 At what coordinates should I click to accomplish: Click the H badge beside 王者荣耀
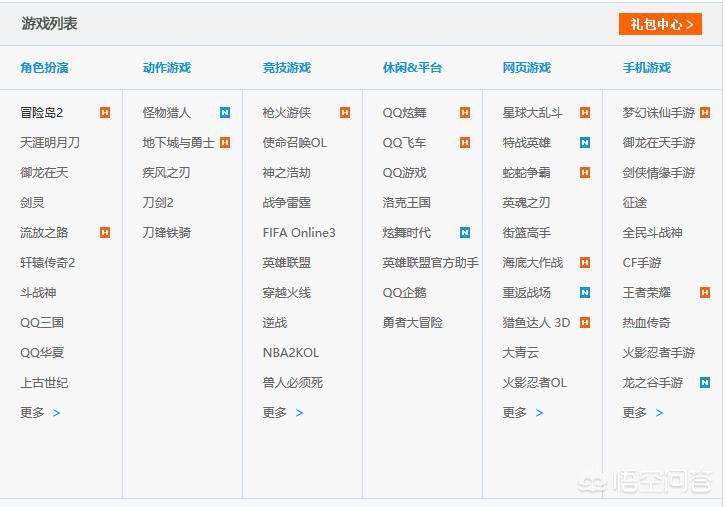[x=705, y=293]
